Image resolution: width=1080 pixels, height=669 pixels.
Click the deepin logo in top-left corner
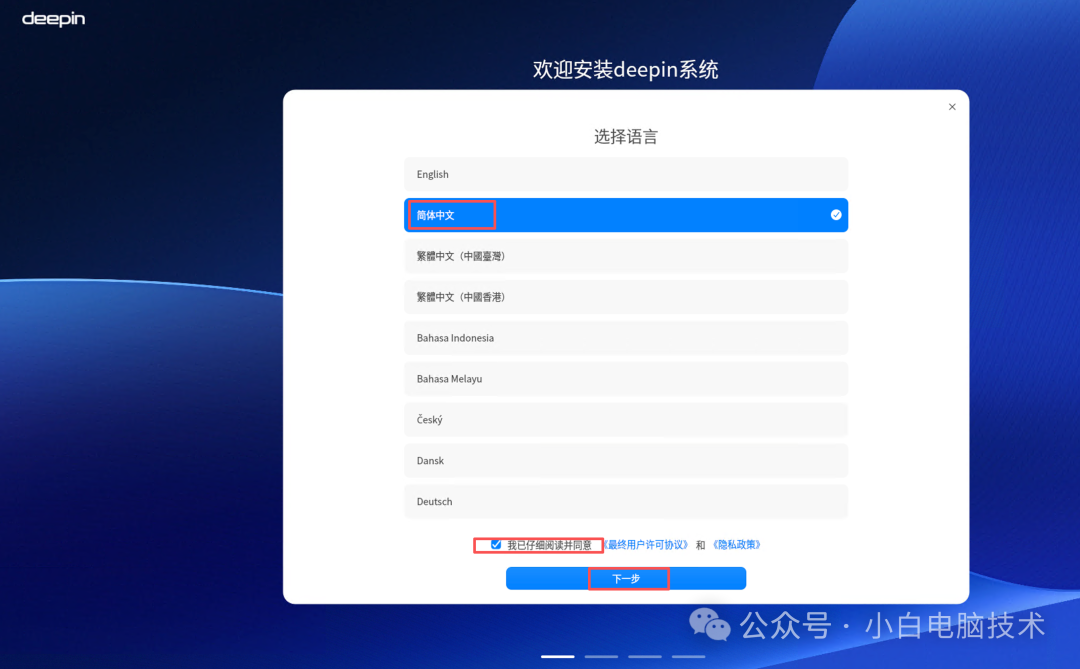click(52, 17)
